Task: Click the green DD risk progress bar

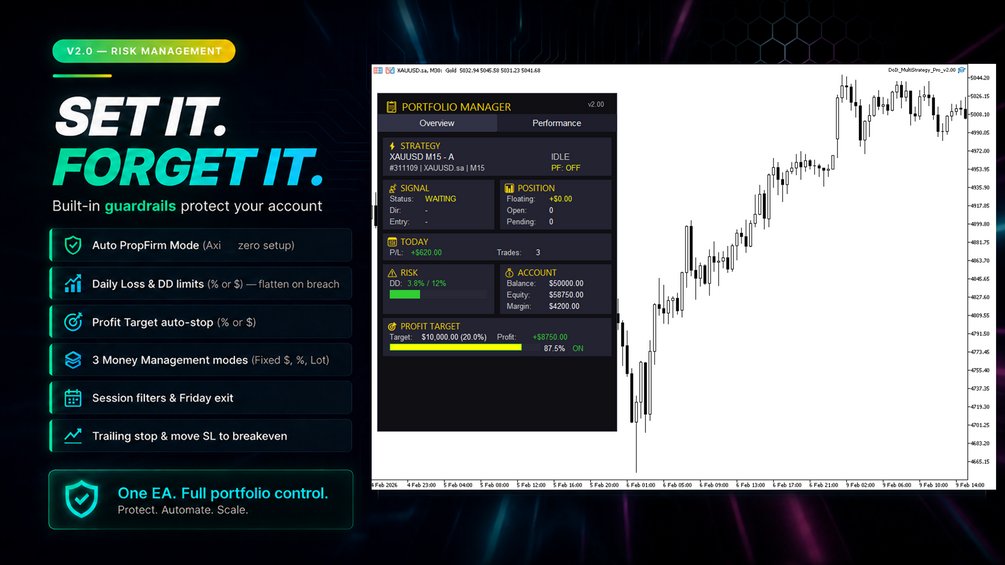Action: point(405,295)
